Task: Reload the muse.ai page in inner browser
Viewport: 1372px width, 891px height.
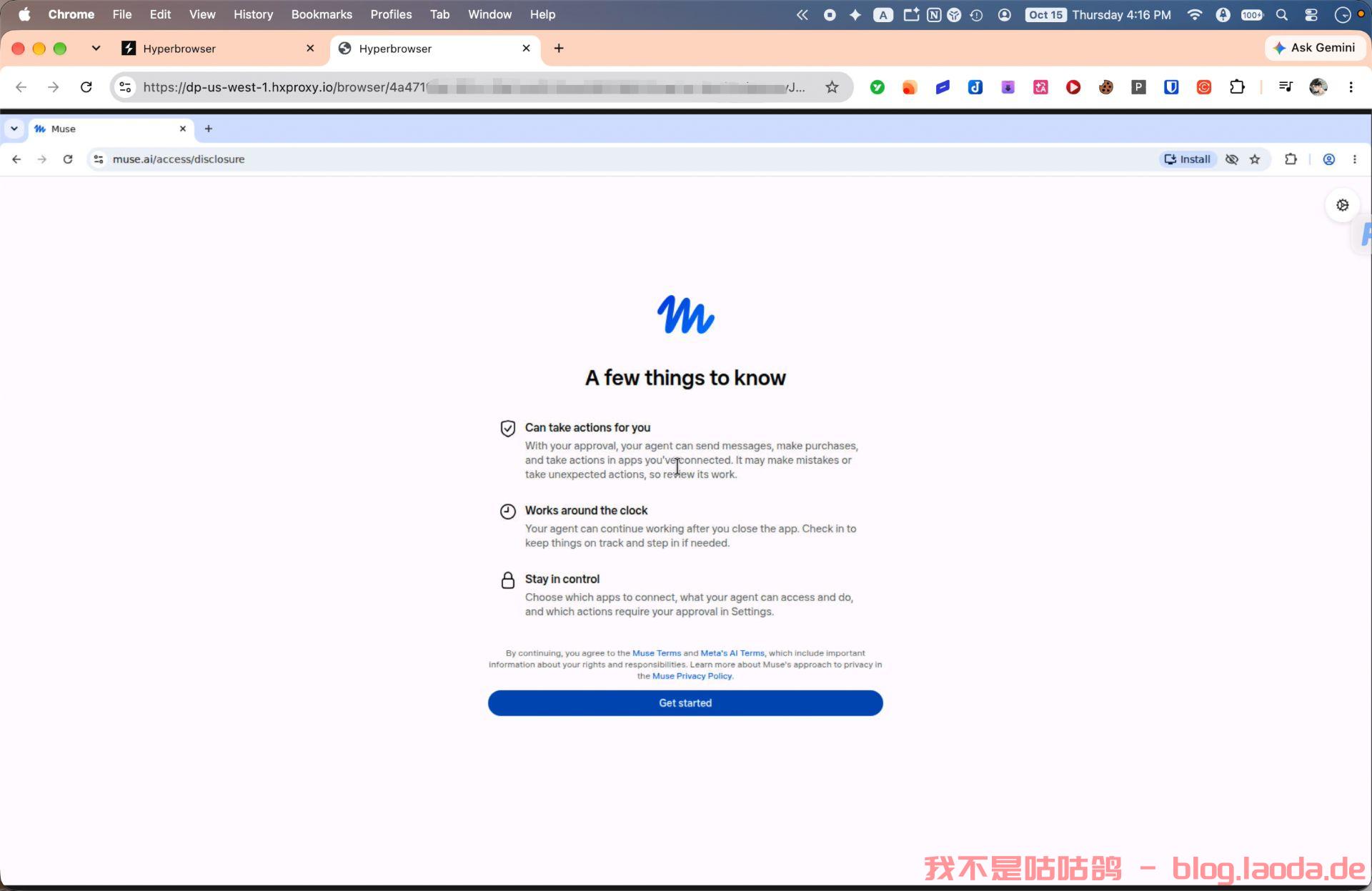Action: [68, 159]
